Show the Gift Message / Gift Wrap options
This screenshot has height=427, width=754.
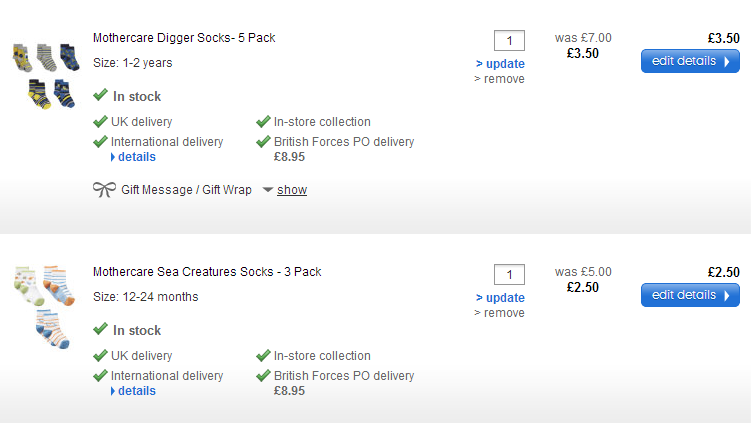tap(292, 190)
